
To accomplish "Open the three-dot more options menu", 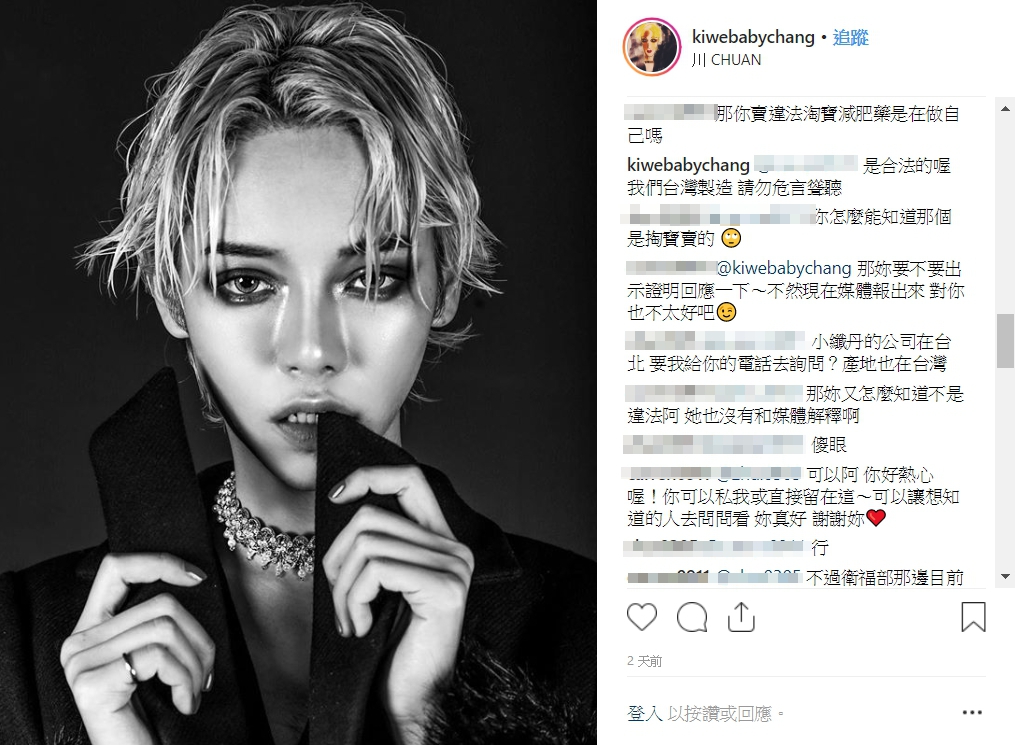I will (972, 713).
